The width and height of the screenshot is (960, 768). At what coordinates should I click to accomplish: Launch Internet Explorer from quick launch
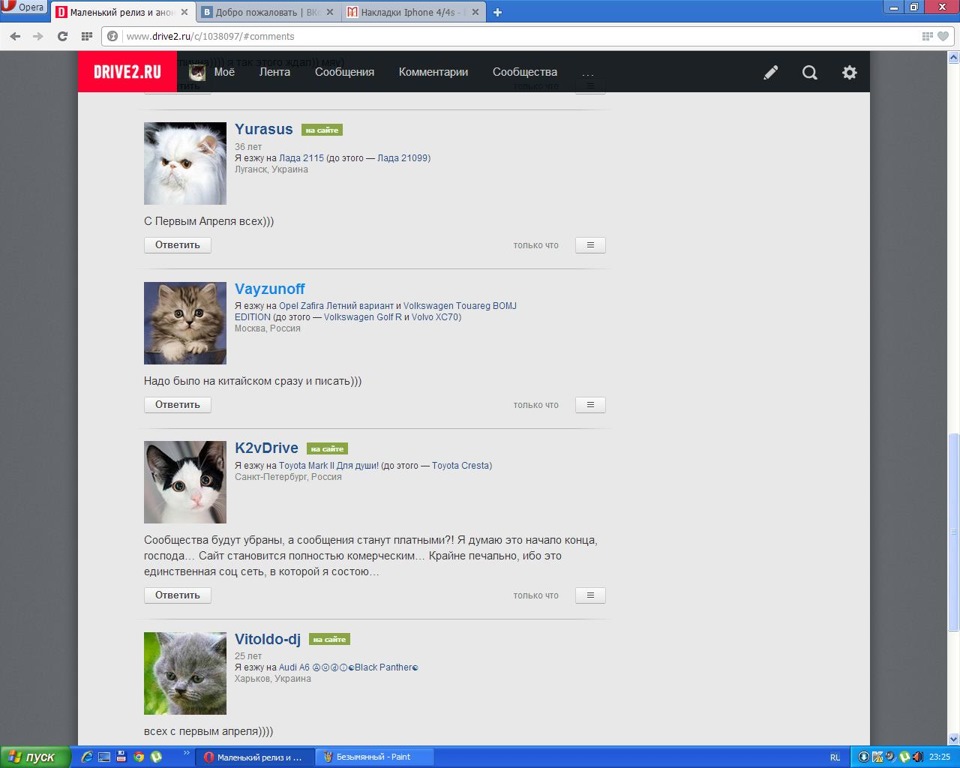pos(87,757)
